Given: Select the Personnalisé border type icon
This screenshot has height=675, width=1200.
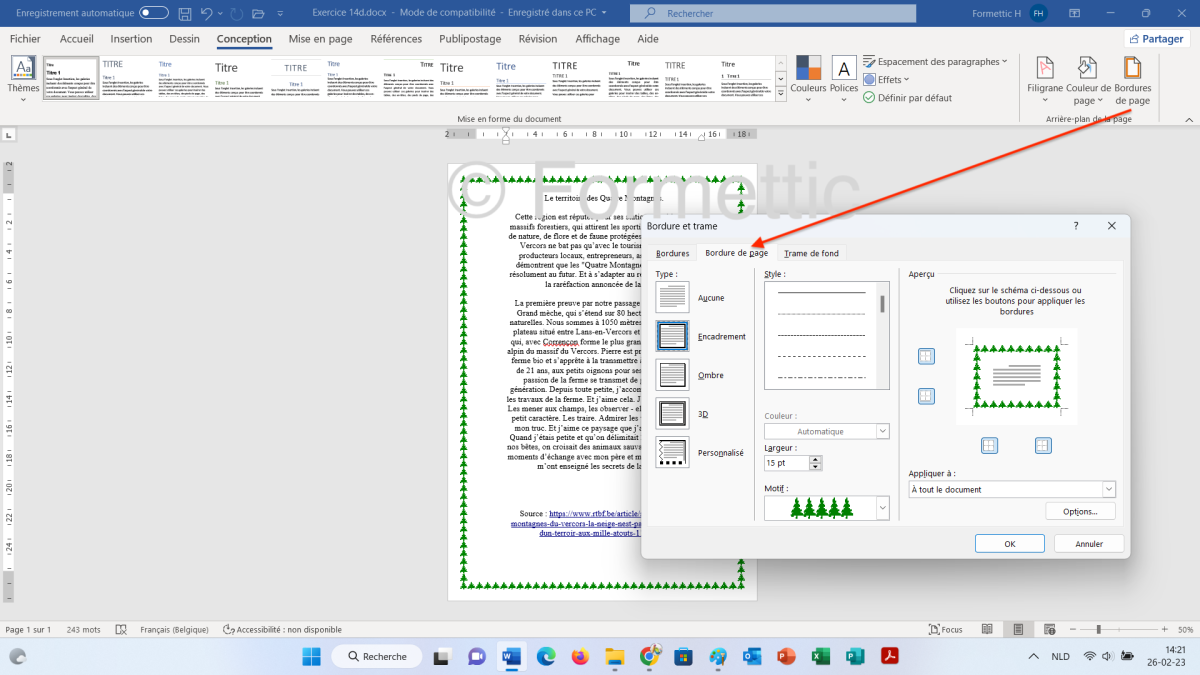Looking at the screenshot, I should [x=673, y=452].
